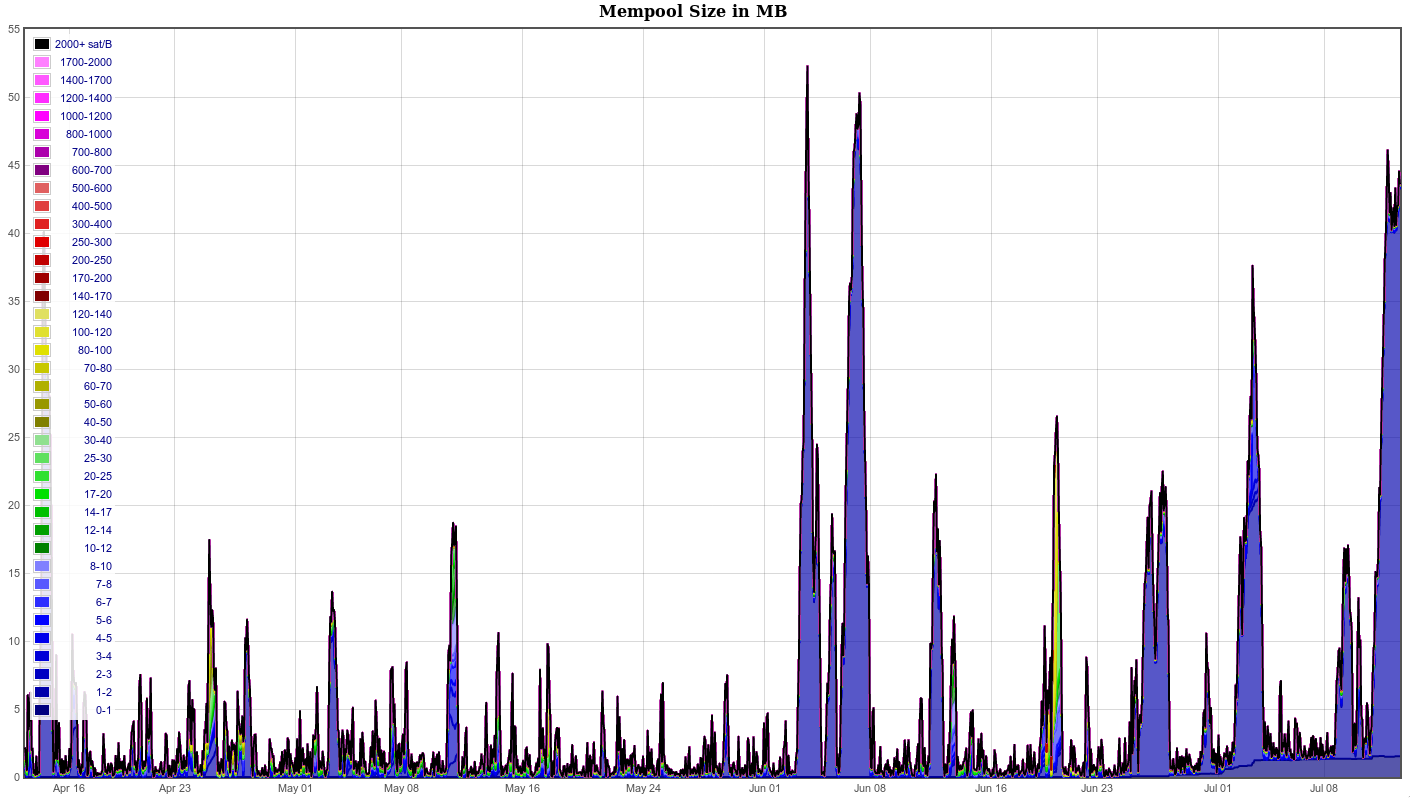Screen dimensions: 1410x798
Task: Click the 170-200 legend color swatch
Action: tap(42, 278)
